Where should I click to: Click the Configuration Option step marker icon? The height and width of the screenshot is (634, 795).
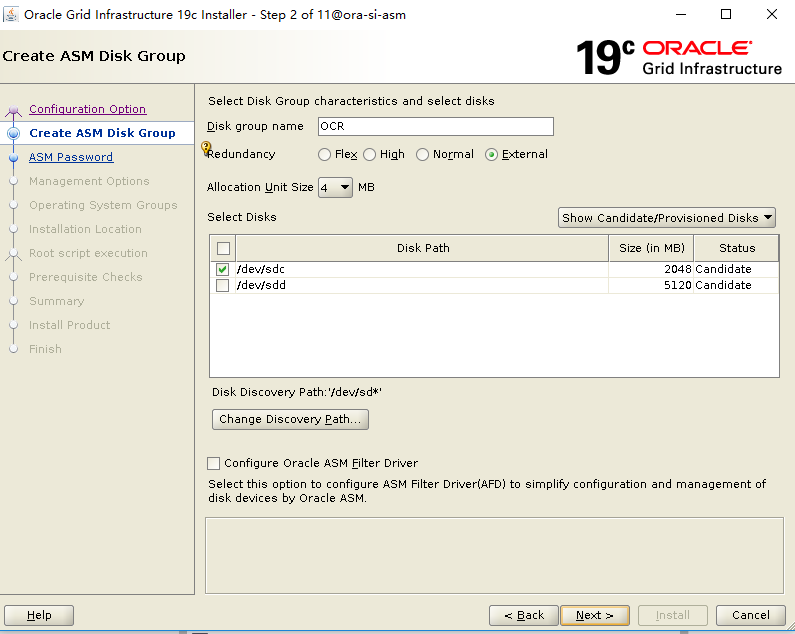[x=14, y=110]
